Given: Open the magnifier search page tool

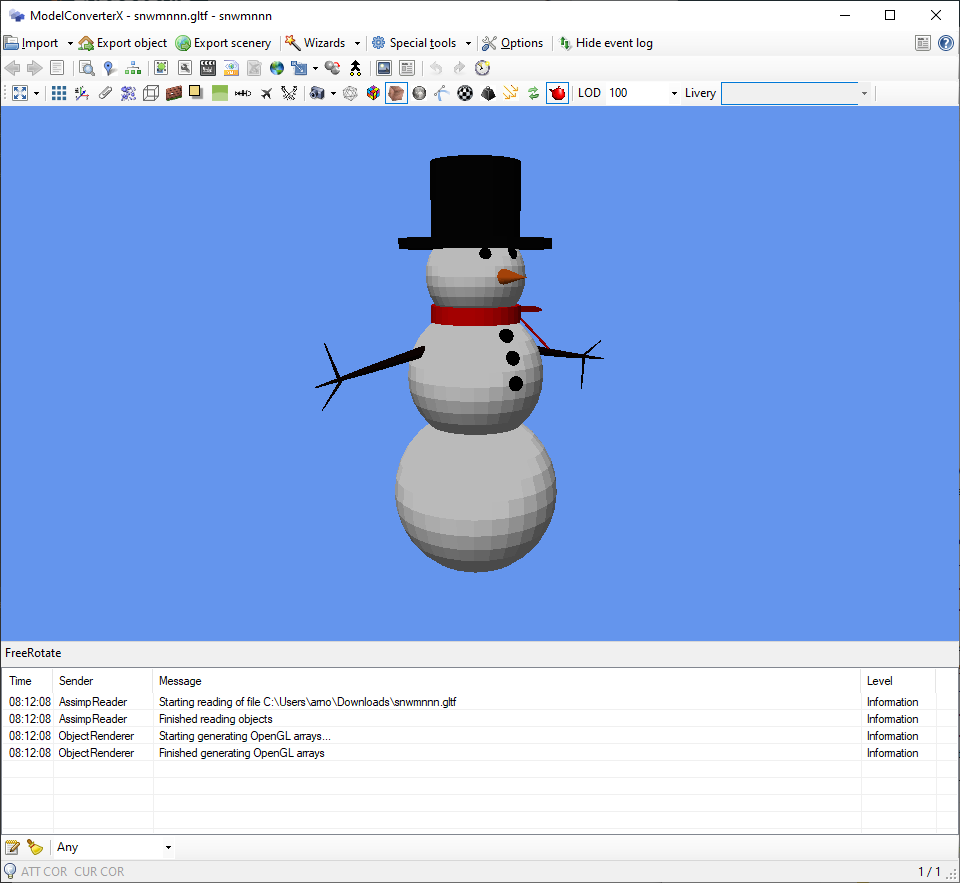Looking at the screenshot, I should coord(87,68).
